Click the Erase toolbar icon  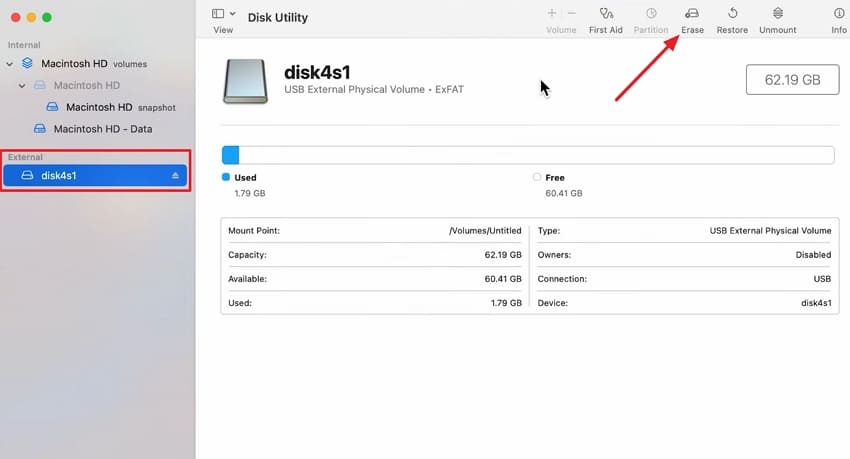pyautogui.click(x=692, y=14)
